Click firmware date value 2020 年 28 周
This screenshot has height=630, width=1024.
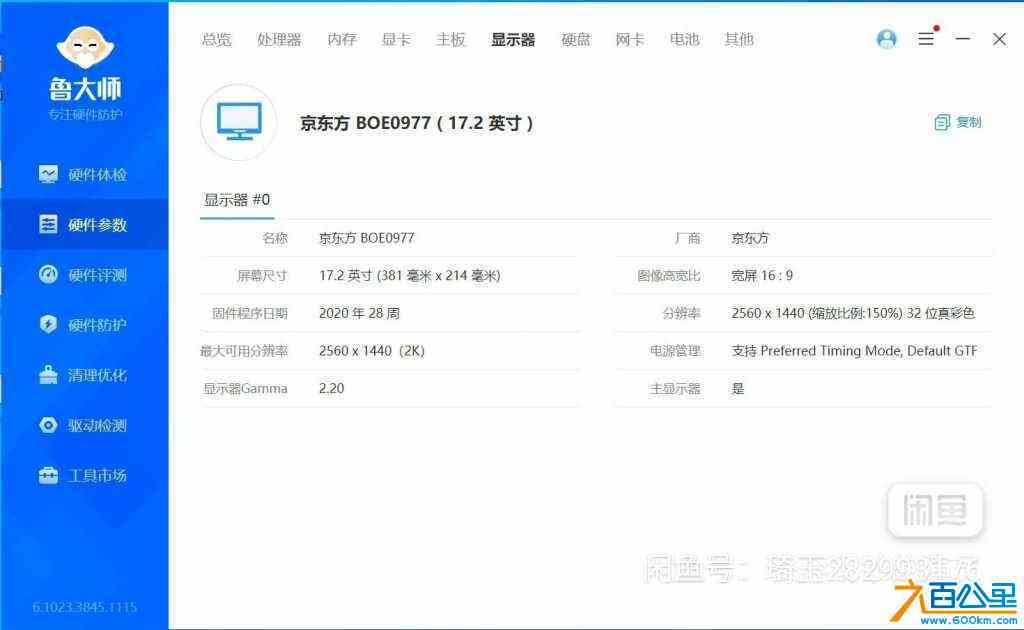coord(359,313)
